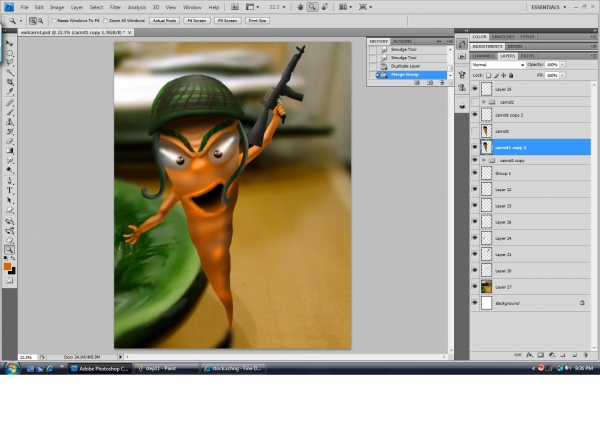The image size is (600, 438).
Task: Click the Actual Pixels button
Action: pyautogui.click(x=164, y=21)
